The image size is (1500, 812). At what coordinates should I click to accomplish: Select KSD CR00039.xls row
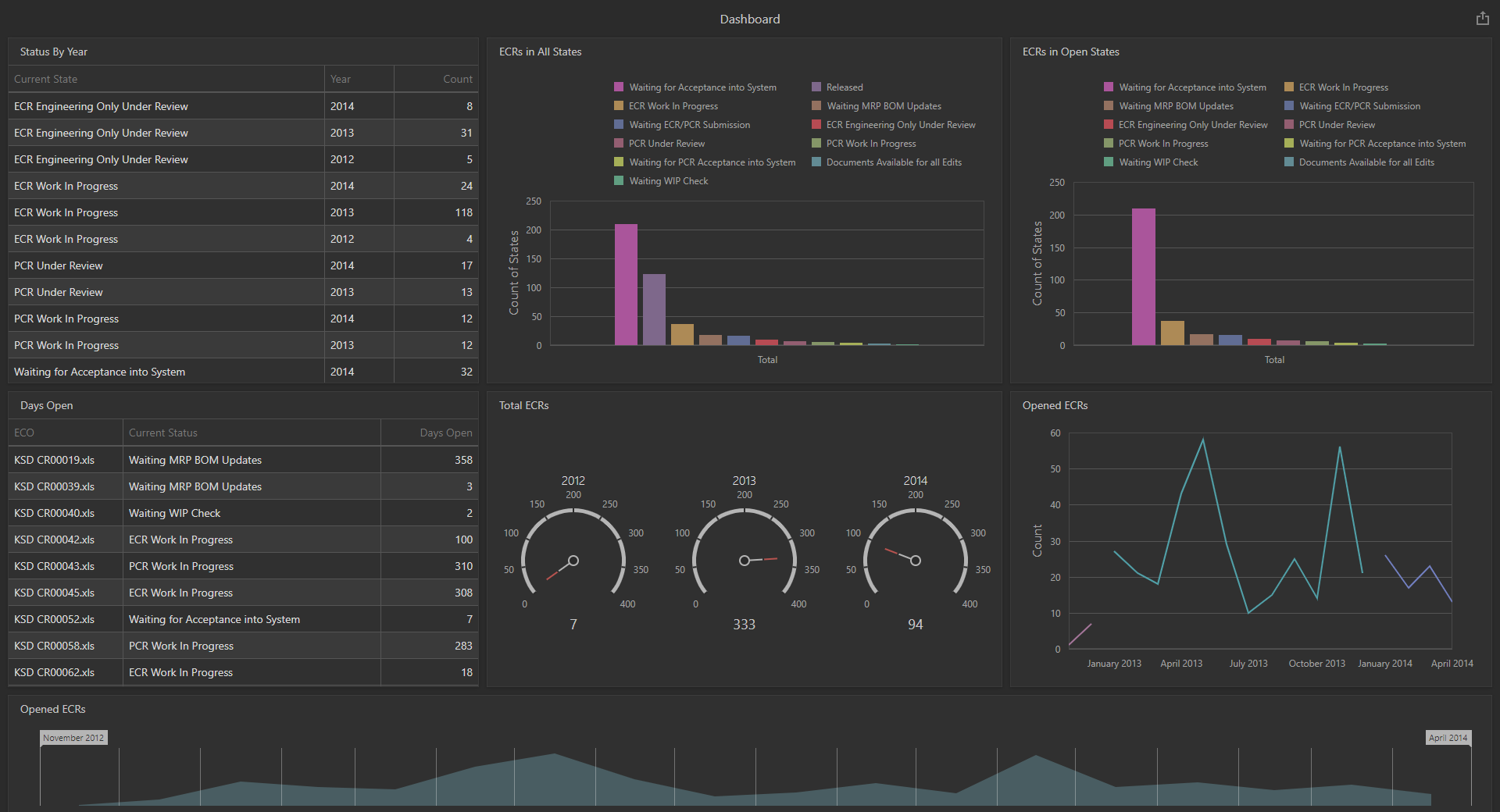coord(243,486)
